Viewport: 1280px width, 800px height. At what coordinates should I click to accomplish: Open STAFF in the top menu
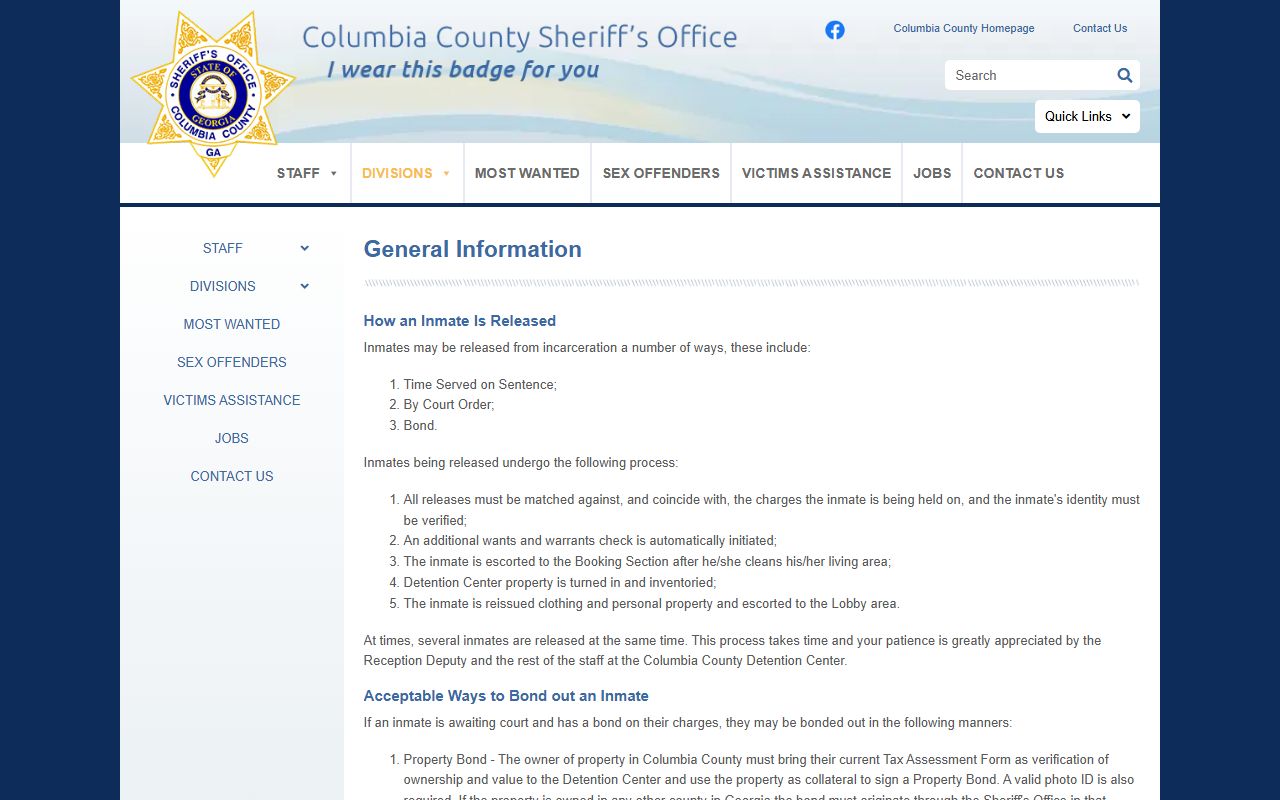(x=298, y=173)
